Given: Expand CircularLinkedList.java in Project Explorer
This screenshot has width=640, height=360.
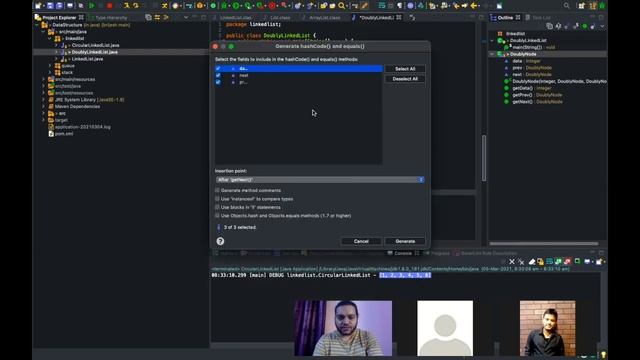Looking at the screenshot, I should tap(56, 45).
